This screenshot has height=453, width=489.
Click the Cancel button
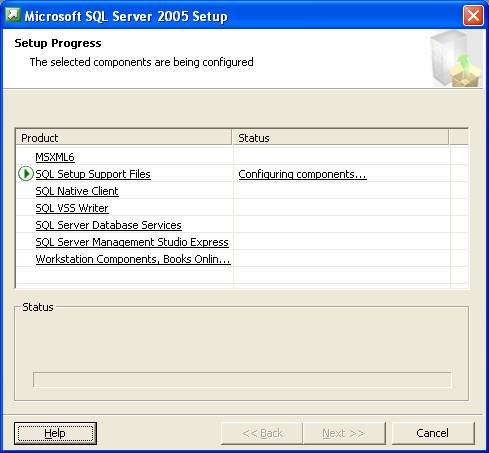[433, 433]
